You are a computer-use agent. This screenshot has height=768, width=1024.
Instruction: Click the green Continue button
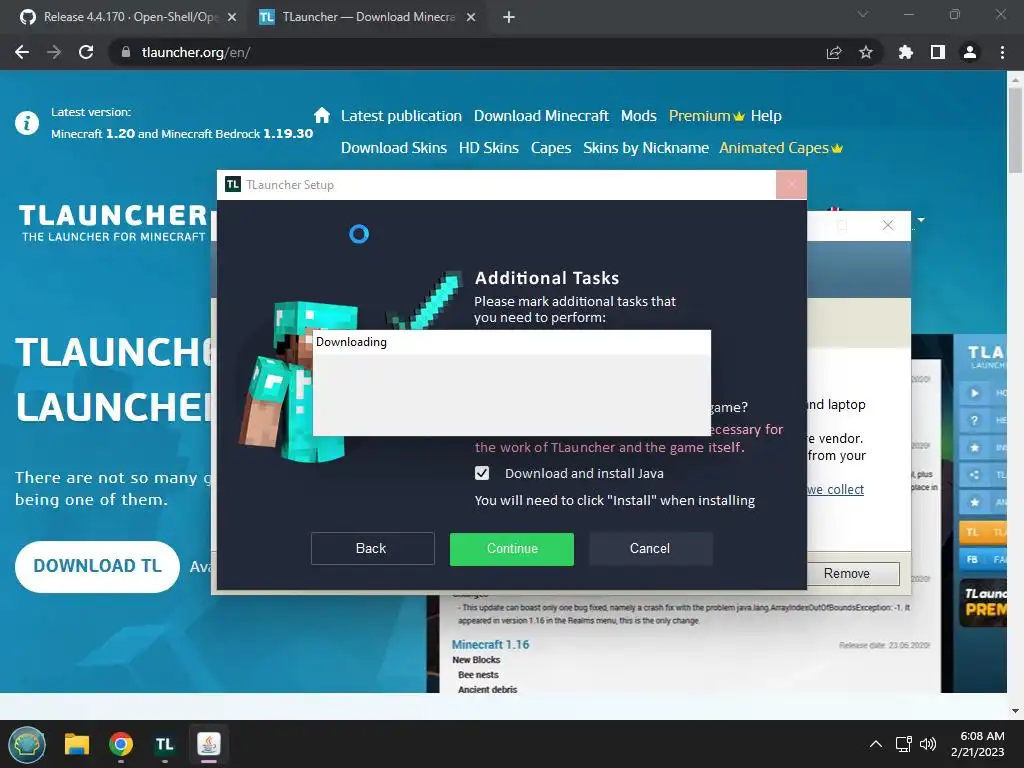[x=511, y=549]
